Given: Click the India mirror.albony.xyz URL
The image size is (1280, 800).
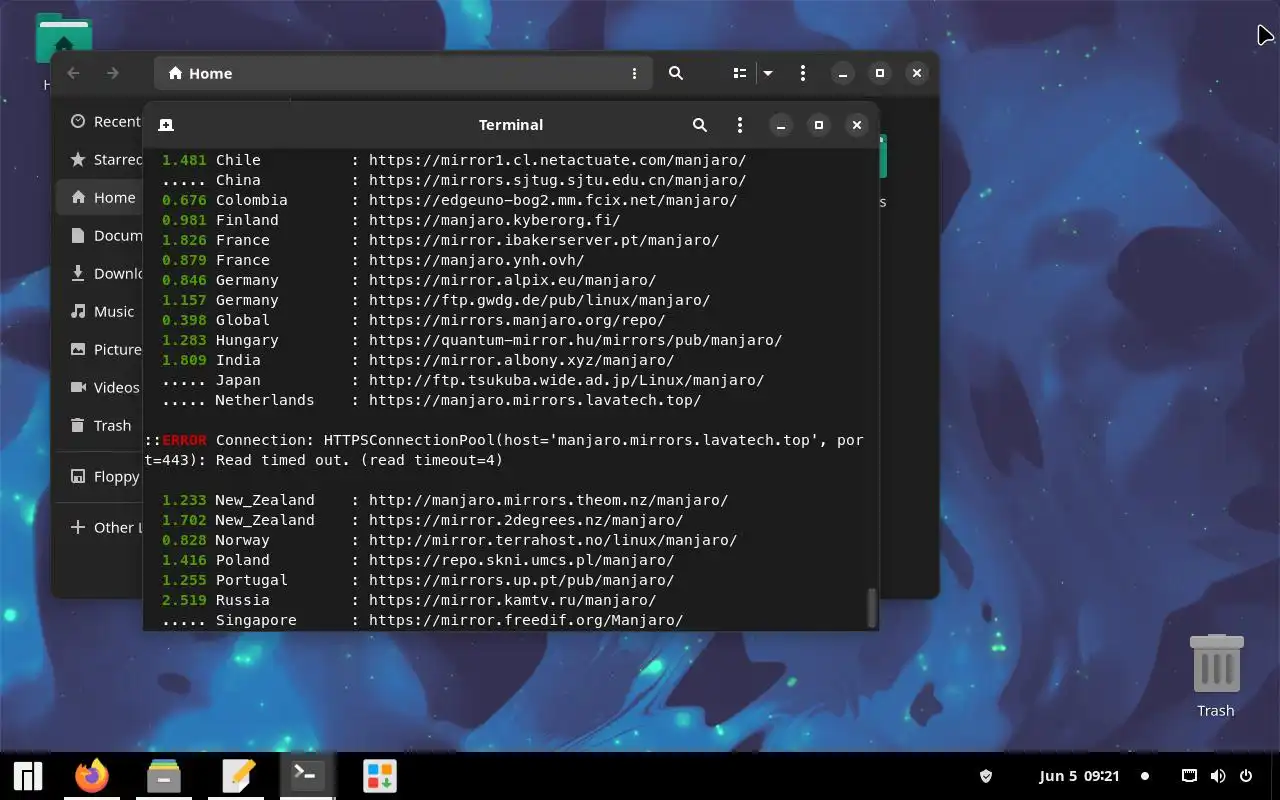Looking at the screenshot, I should coord(521,360).
